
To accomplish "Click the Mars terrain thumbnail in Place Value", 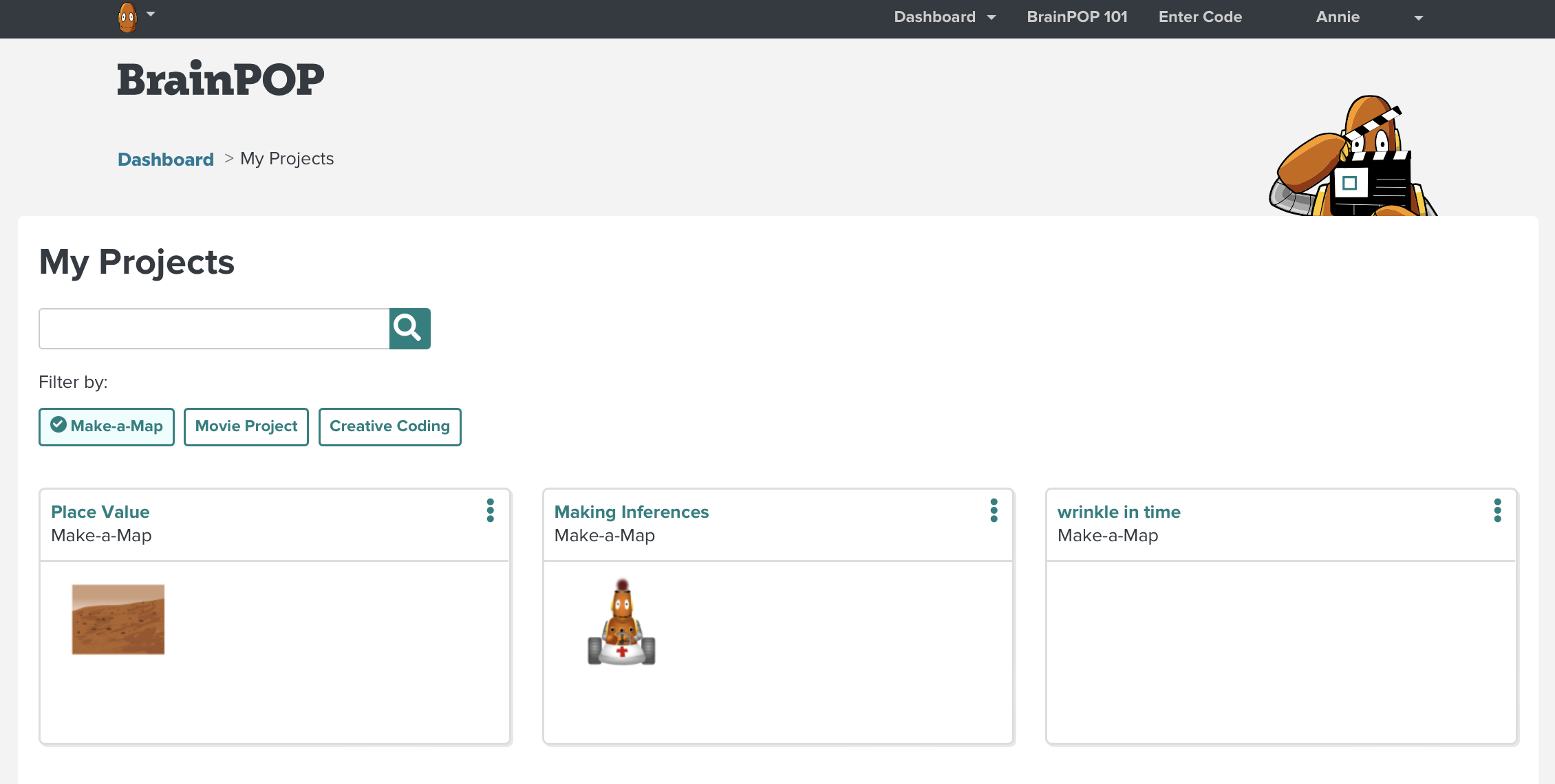I will click(x=118, y=620).
